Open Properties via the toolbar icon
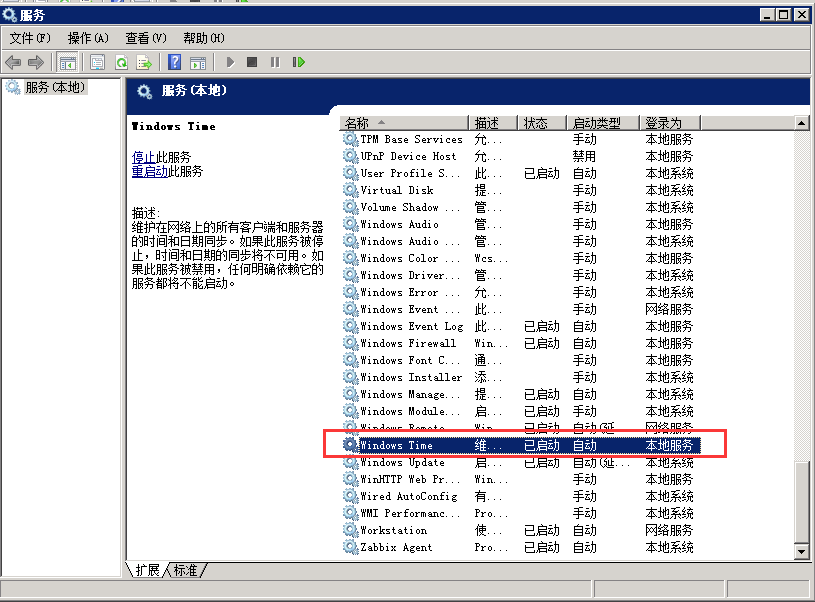 tap(97, 62)
